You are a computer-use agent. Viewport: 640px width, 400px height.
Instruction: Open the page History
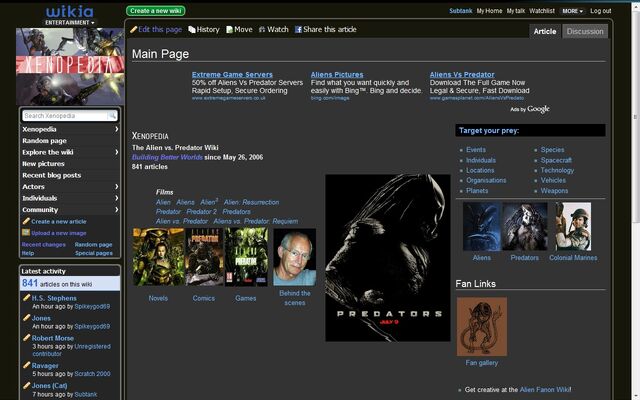click(204, 29)
